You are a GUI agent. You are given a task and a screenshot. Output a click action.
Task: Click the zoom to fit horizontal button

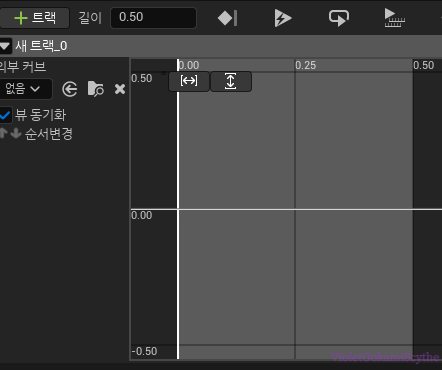tap(189, 81)
